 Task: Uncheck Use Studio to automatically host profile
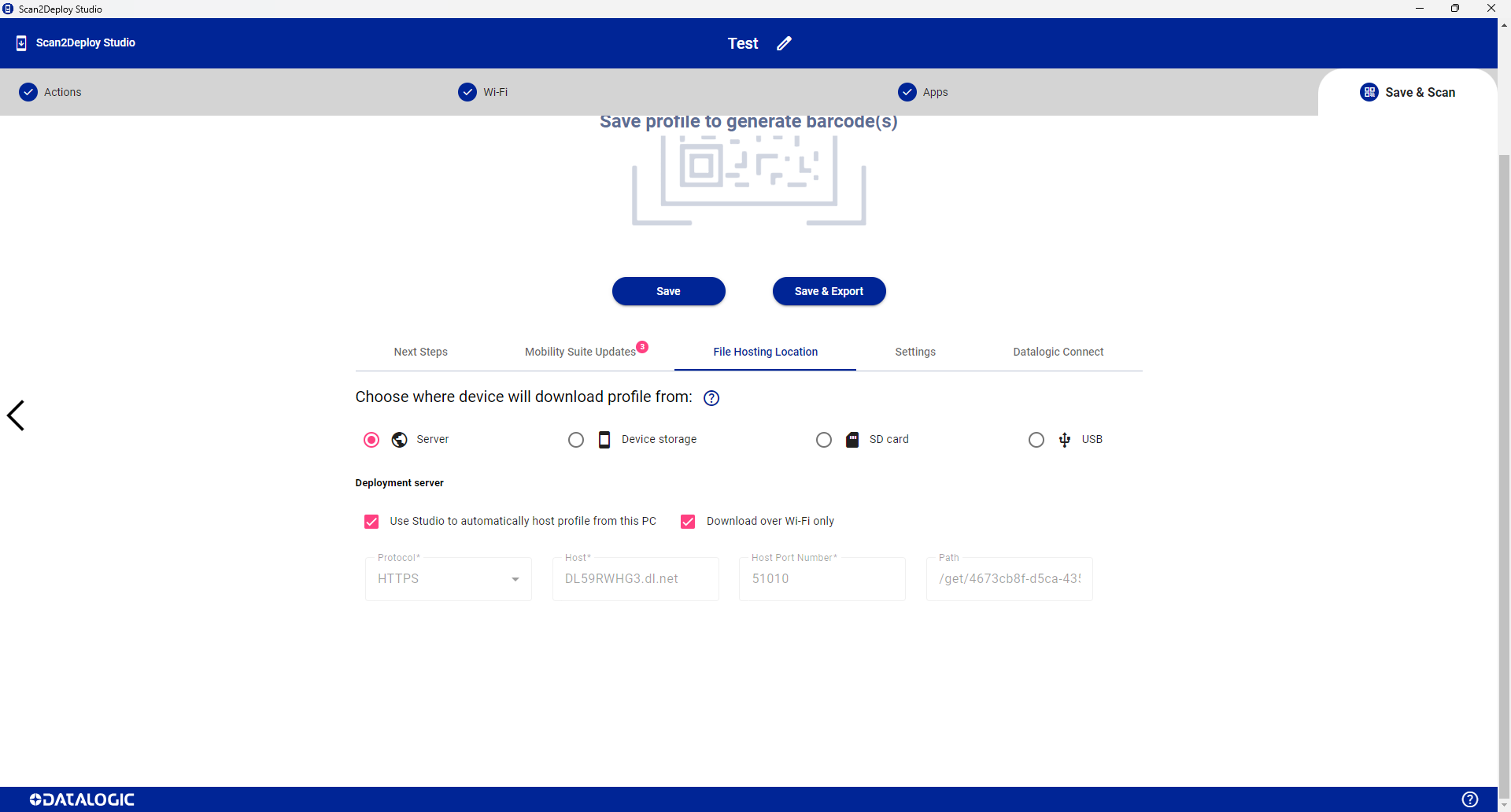pos(371,522)
